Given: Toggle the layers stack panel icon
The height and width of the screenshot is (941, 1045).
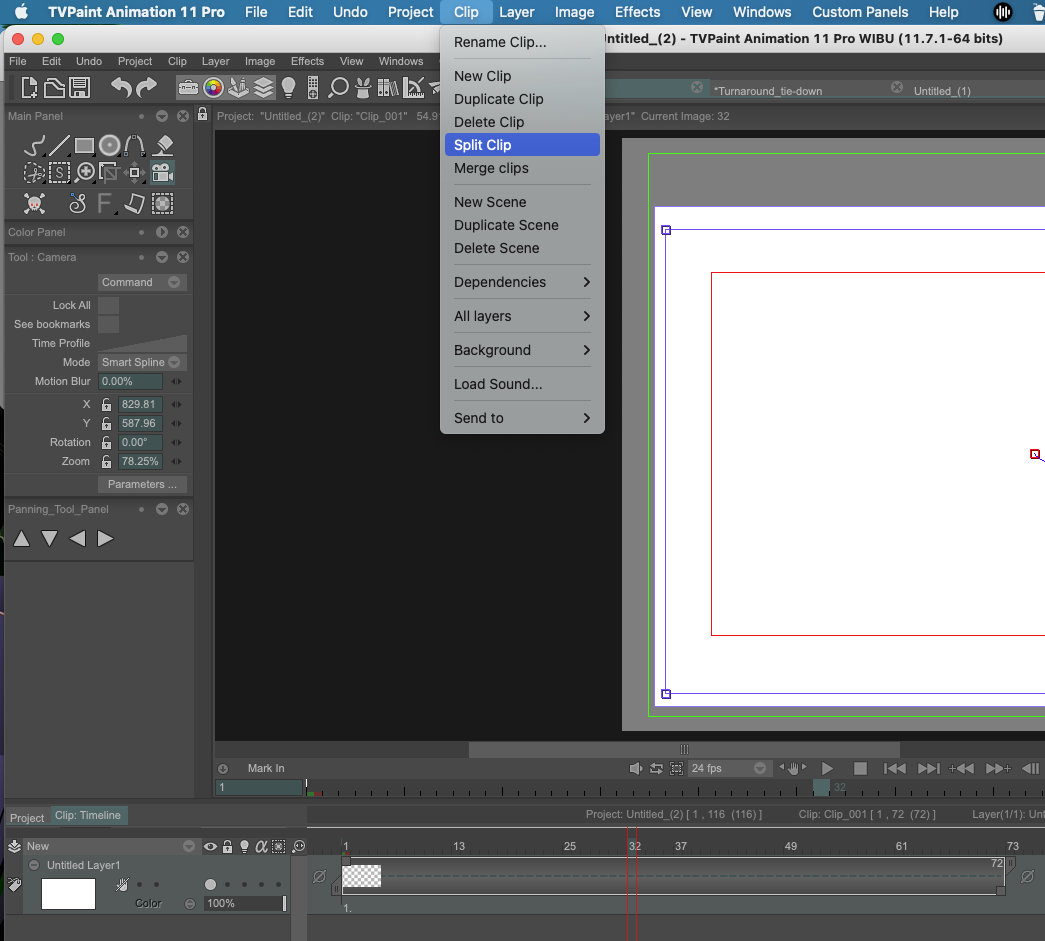Looking at the screenshot, I should coord(264,87).
